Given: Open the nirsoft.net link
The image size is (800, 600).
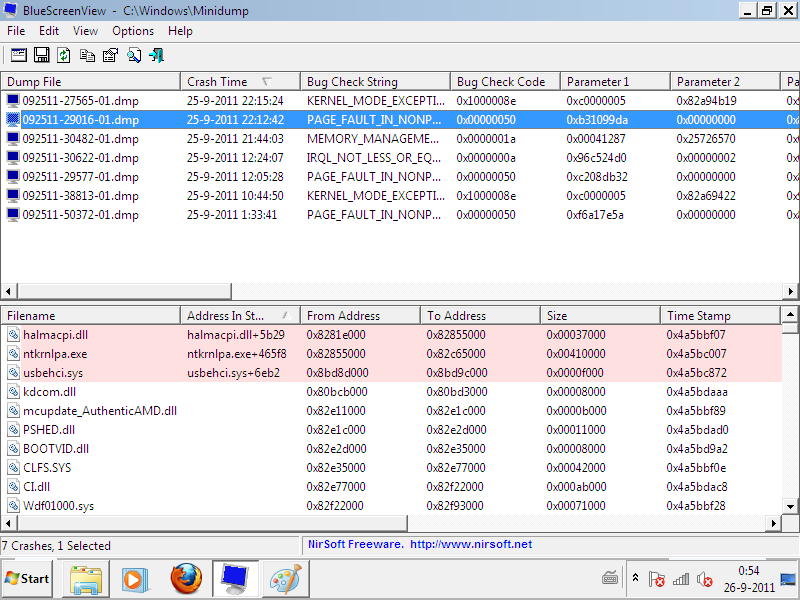Looking at the screenshot, I should 471,544.
